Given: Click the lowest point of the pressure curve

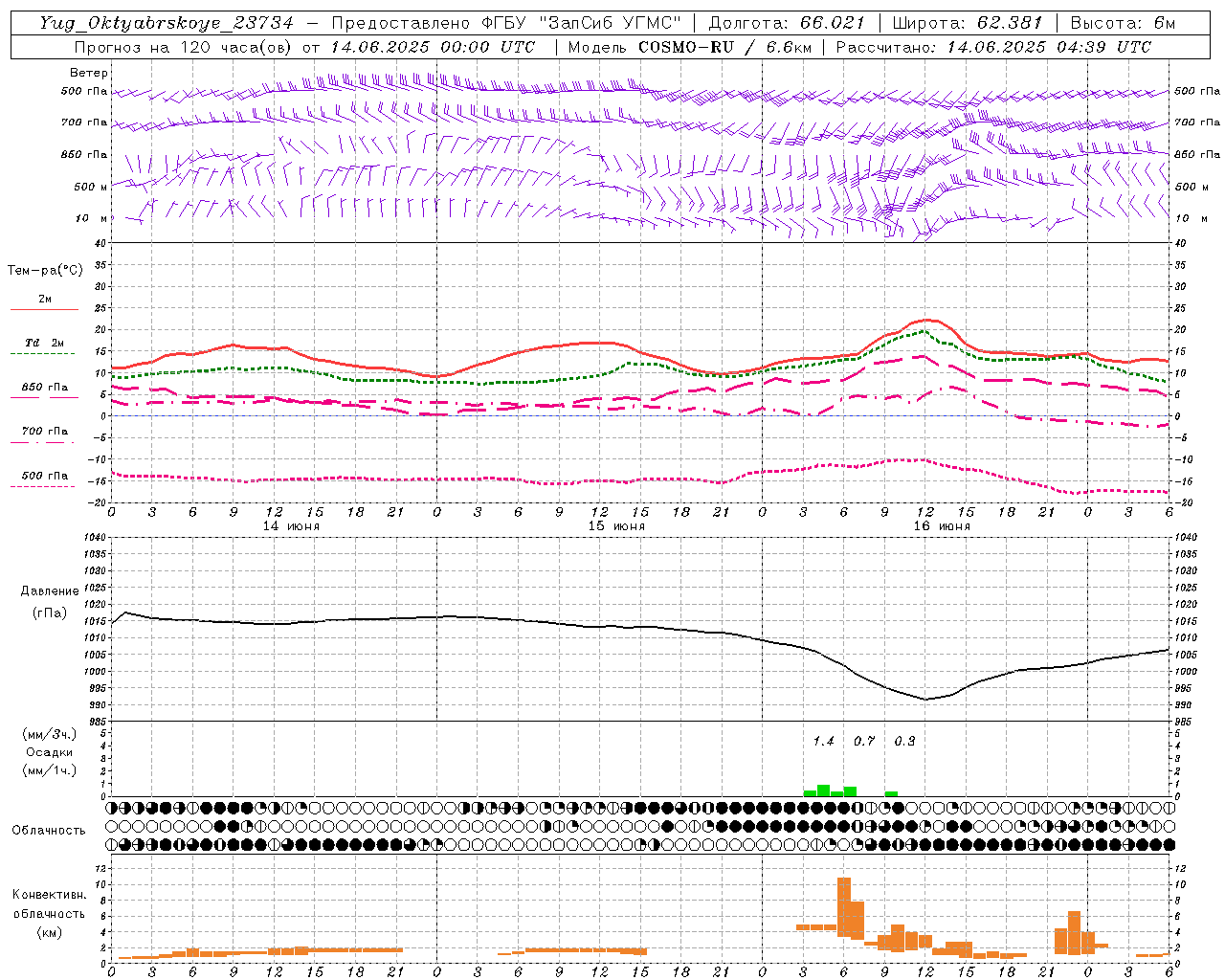Looking at the screenshot, I should [x=925, y=699].
